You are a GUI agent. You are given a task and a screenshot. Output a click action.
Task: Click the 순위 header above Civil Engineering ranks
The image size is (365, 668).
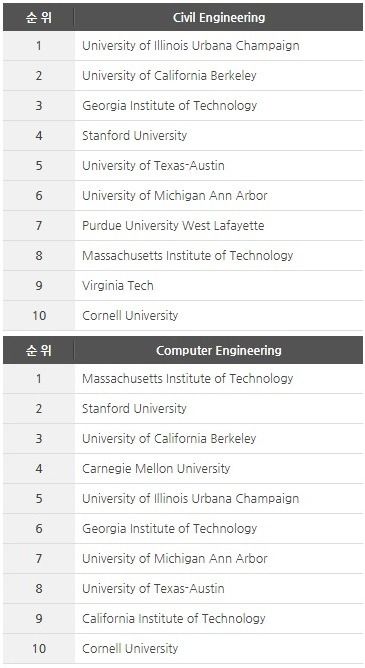point(39,17)
